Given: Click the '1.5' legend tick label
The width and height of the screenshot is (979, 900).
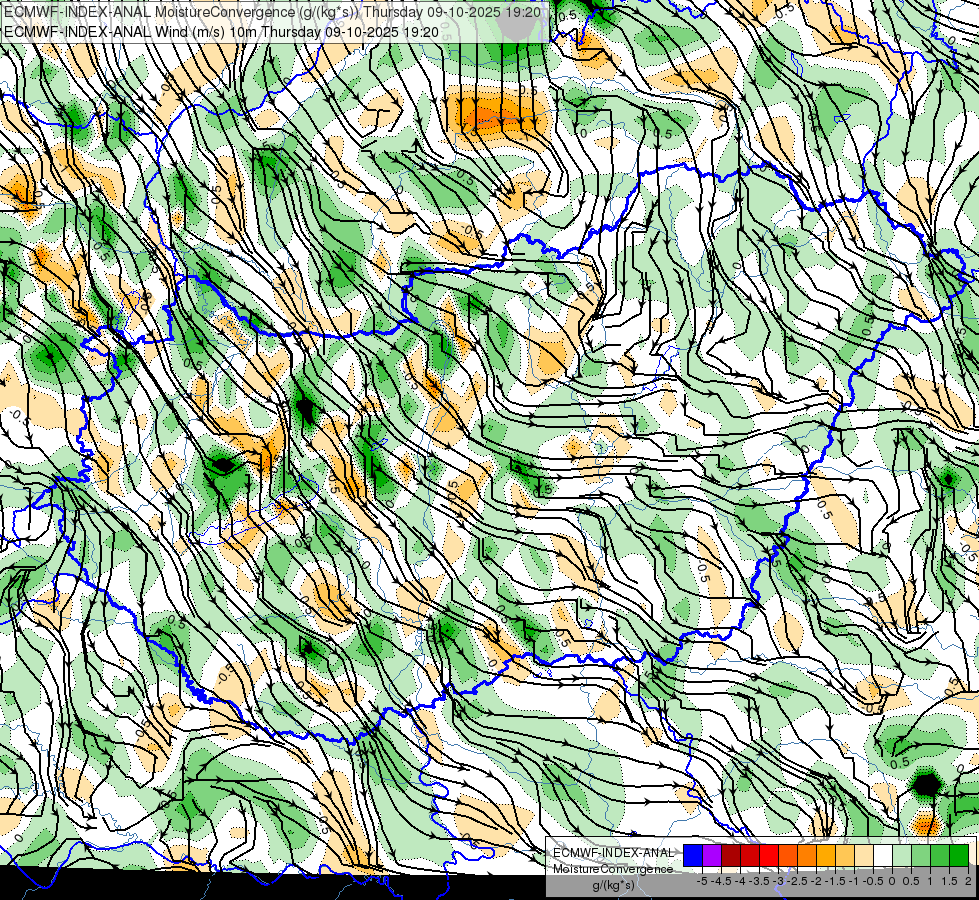Looking at the screenshot, I should tap(950, 881).
